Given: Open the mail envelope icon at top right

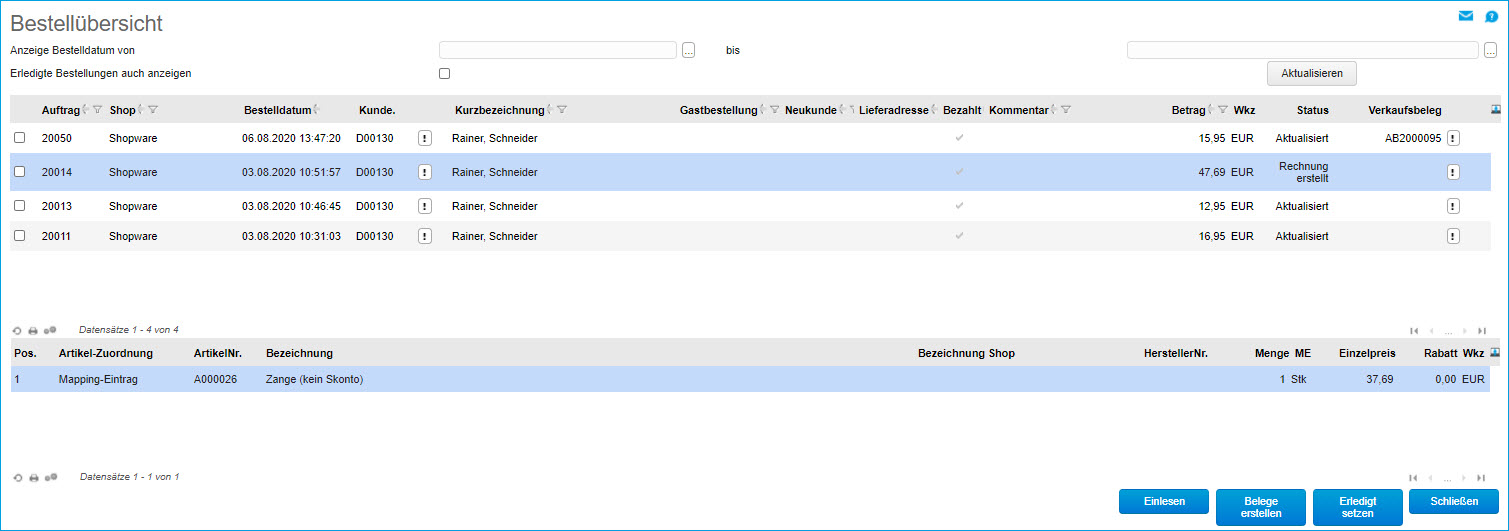Looking at the screenshot, I should (x=1466, y=16).
